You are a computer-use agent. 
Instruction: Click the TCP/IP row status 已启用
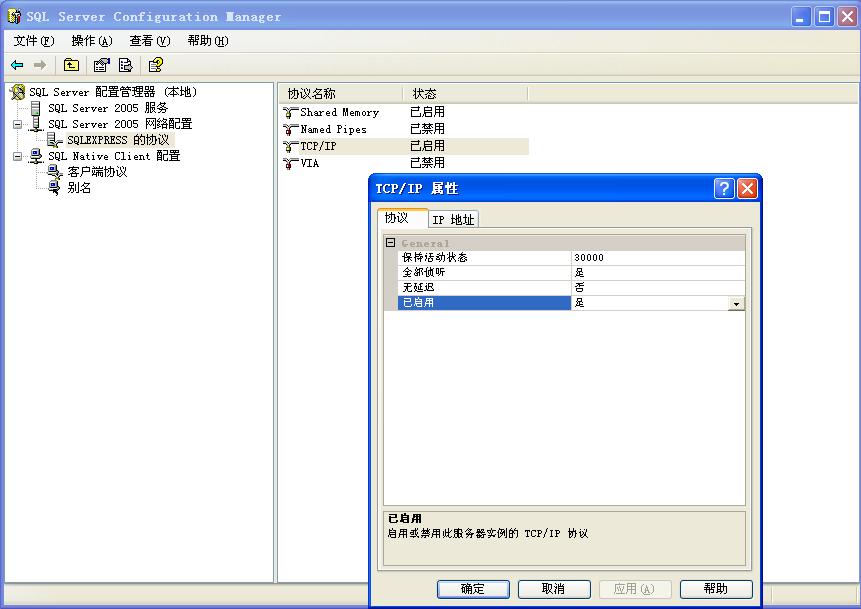tap(427, 146)
